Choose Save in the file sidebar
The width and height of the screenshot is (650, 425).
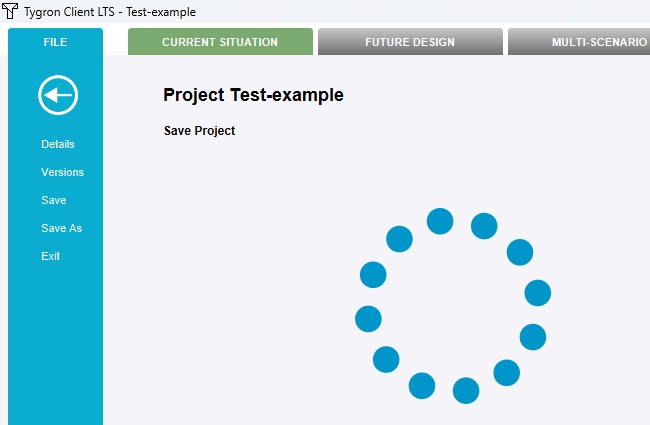coord(54,200)
